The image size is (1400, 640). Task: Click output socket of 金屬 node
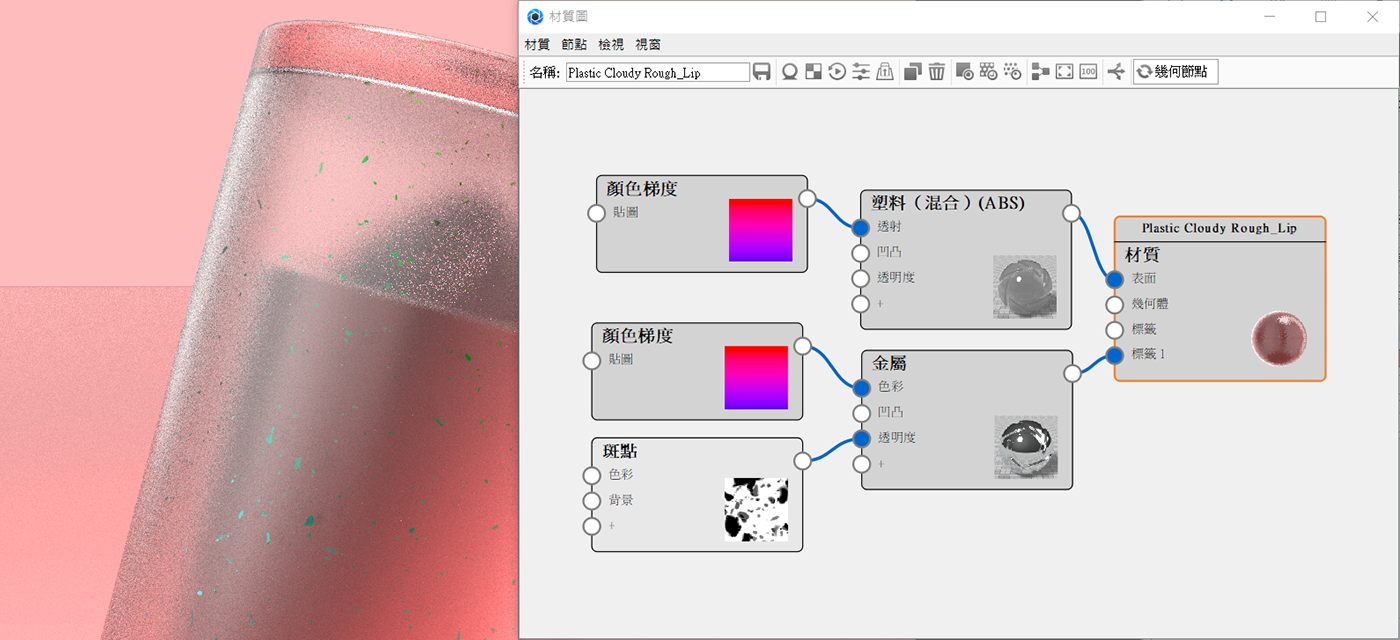point(1072,374)
